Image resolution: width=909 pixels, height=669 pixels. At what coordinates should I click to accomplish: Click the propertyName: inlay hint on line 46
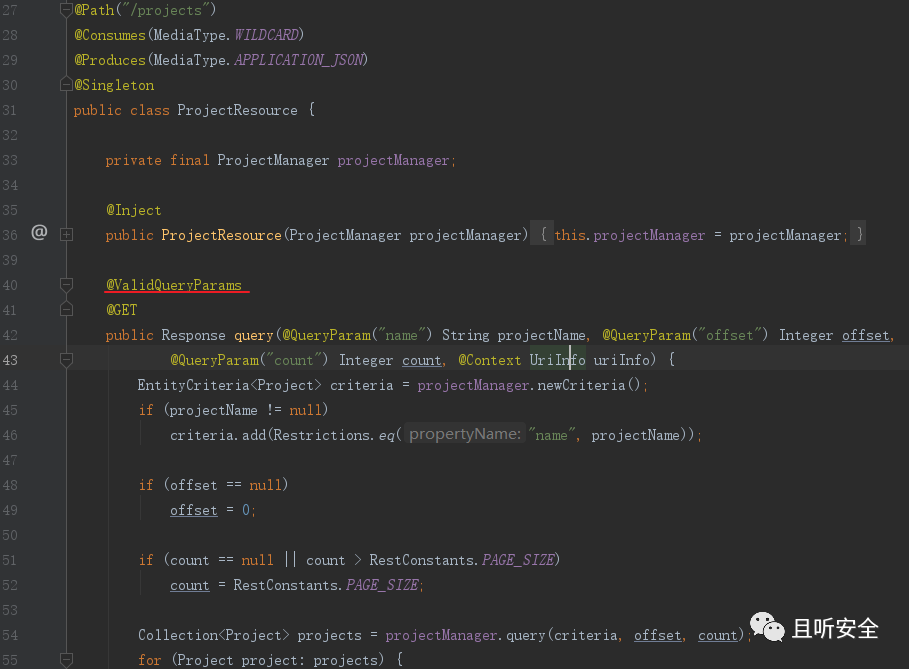[465, 434]
